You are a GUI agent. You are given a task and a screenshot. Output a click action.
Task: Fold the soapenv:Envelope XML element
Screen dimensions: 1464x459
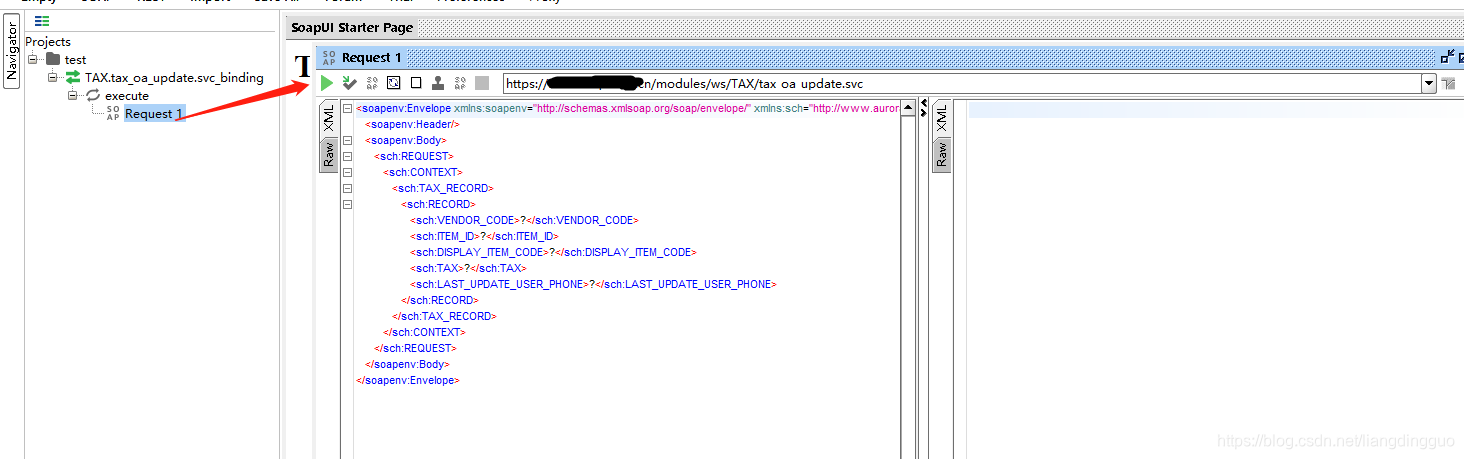(347, 108)
